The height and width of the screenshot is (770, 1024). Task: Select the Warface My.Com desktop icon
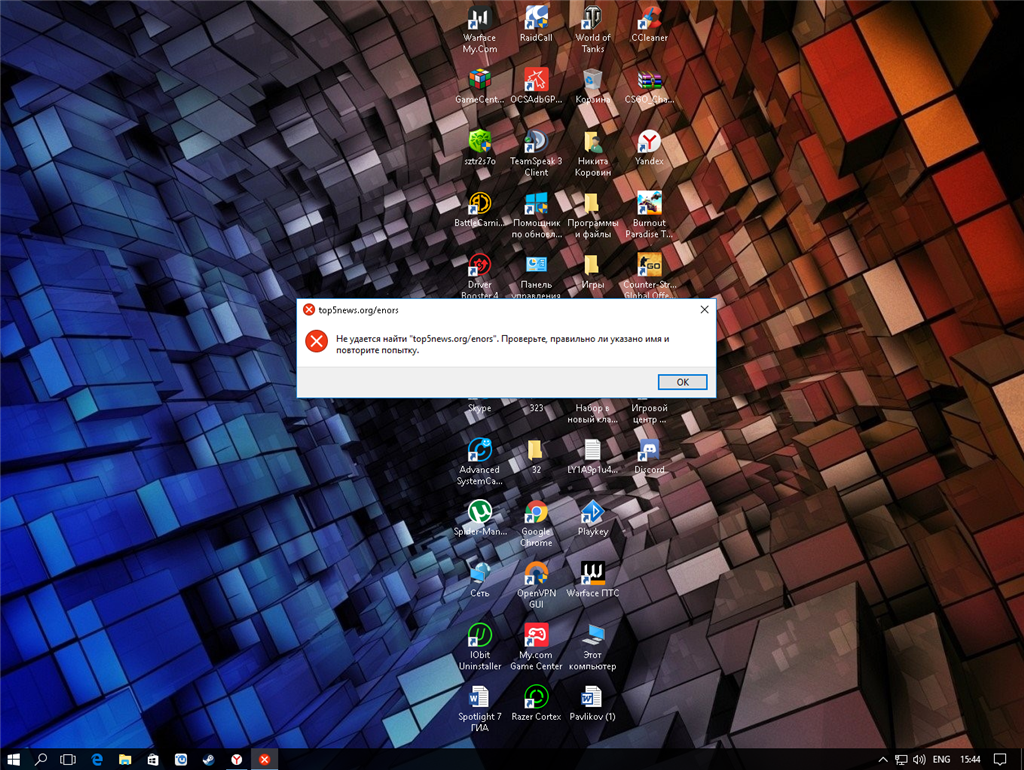(479, 29)
